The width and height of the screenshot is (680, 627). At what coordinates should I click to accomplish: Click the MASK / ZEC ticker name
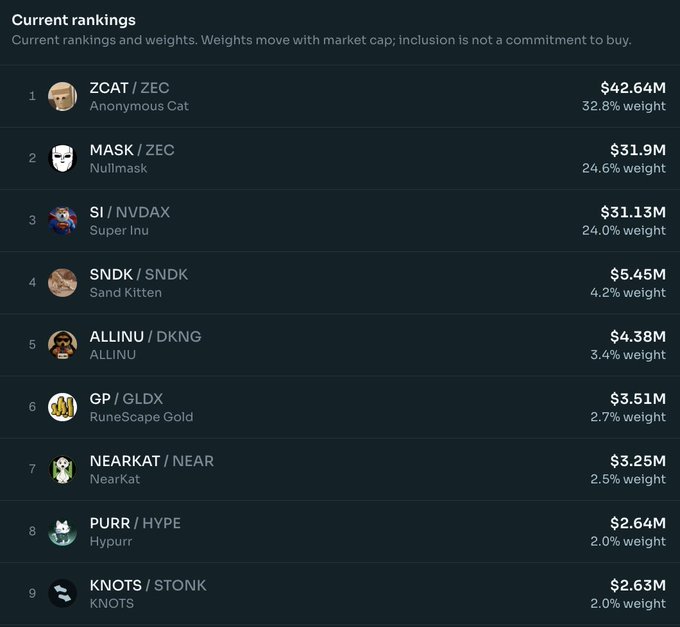[132, 150]
